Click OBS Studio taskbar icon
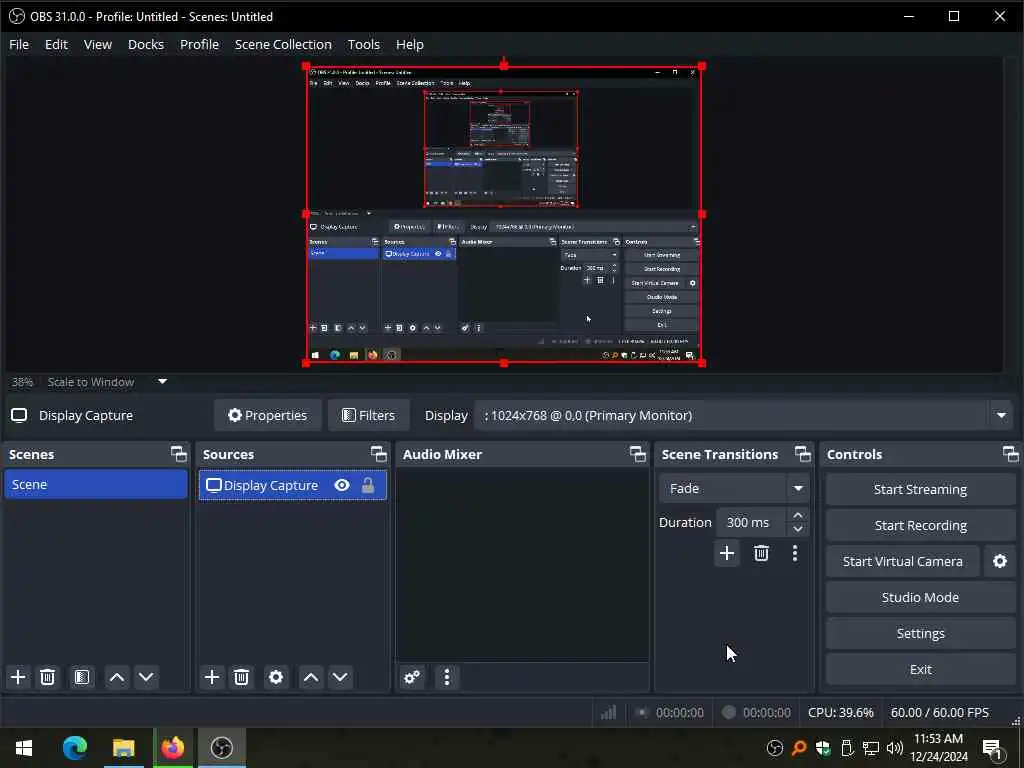Image resolution: width=1024 pixels, height=768 pixels. point(222,748)
